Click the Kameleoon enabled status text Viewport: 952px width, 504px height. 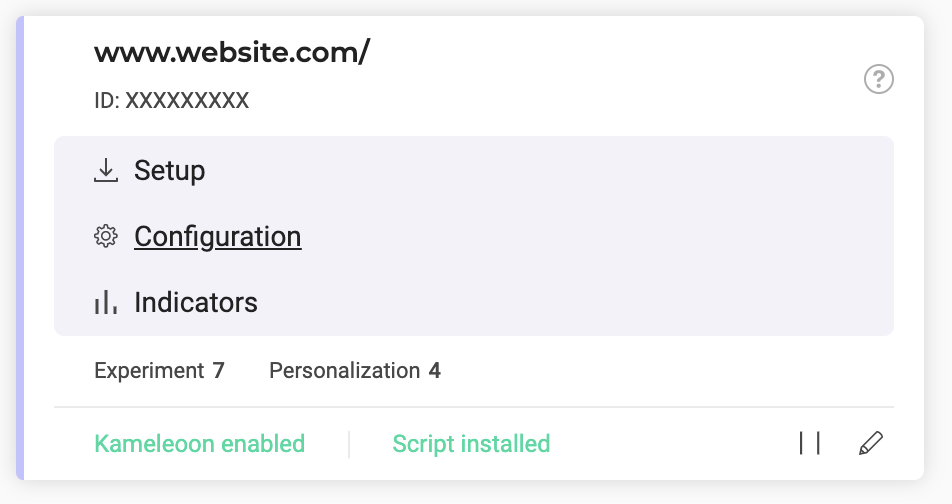tap(199, 444)
